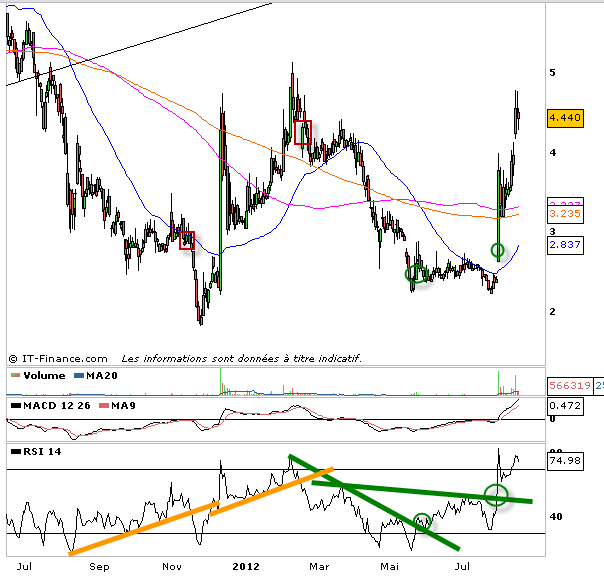Screen dimensions: 604x580
Task: Select the black trend line at top of the chart
Action: point(140,45)
